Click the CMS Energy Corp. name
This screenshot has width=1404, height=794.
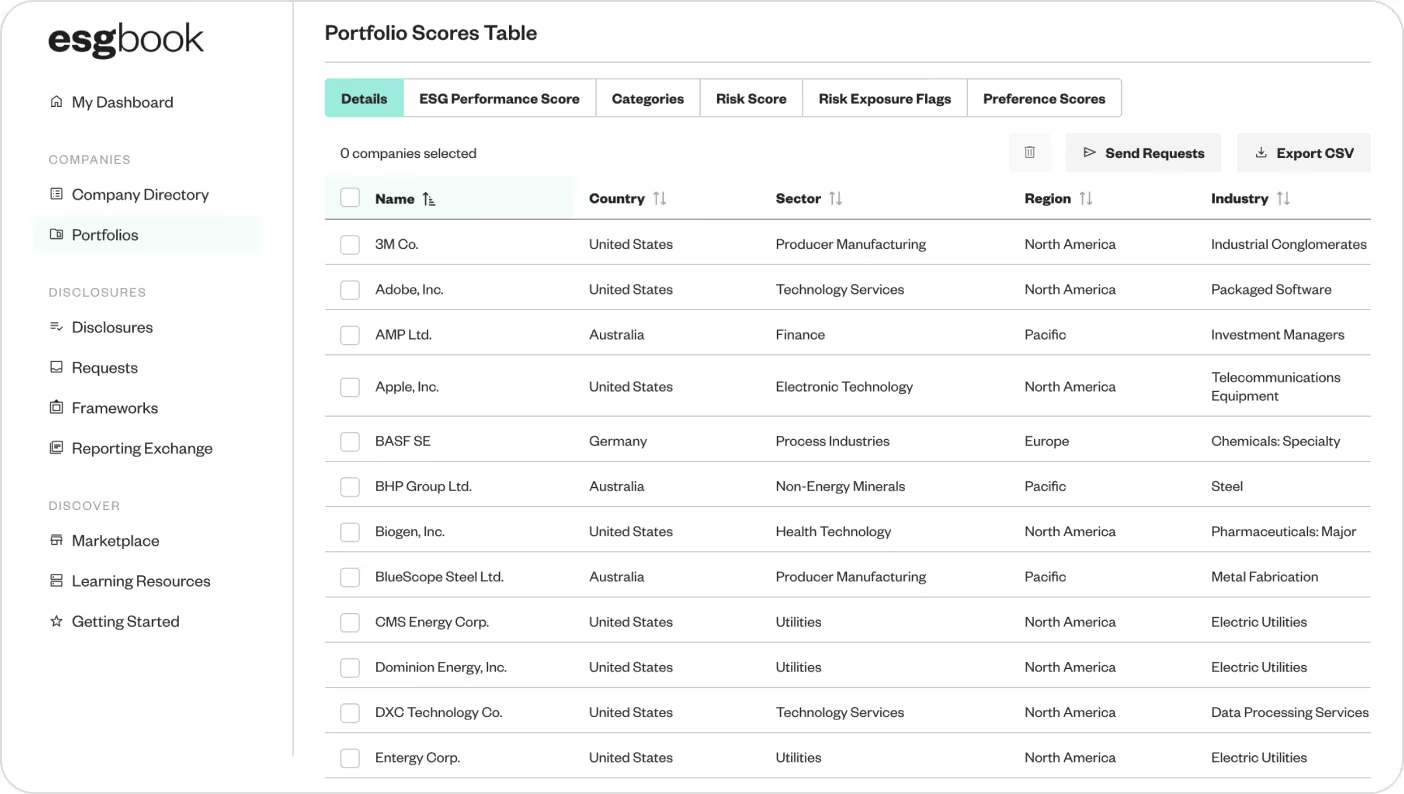(x=432, y=622)
